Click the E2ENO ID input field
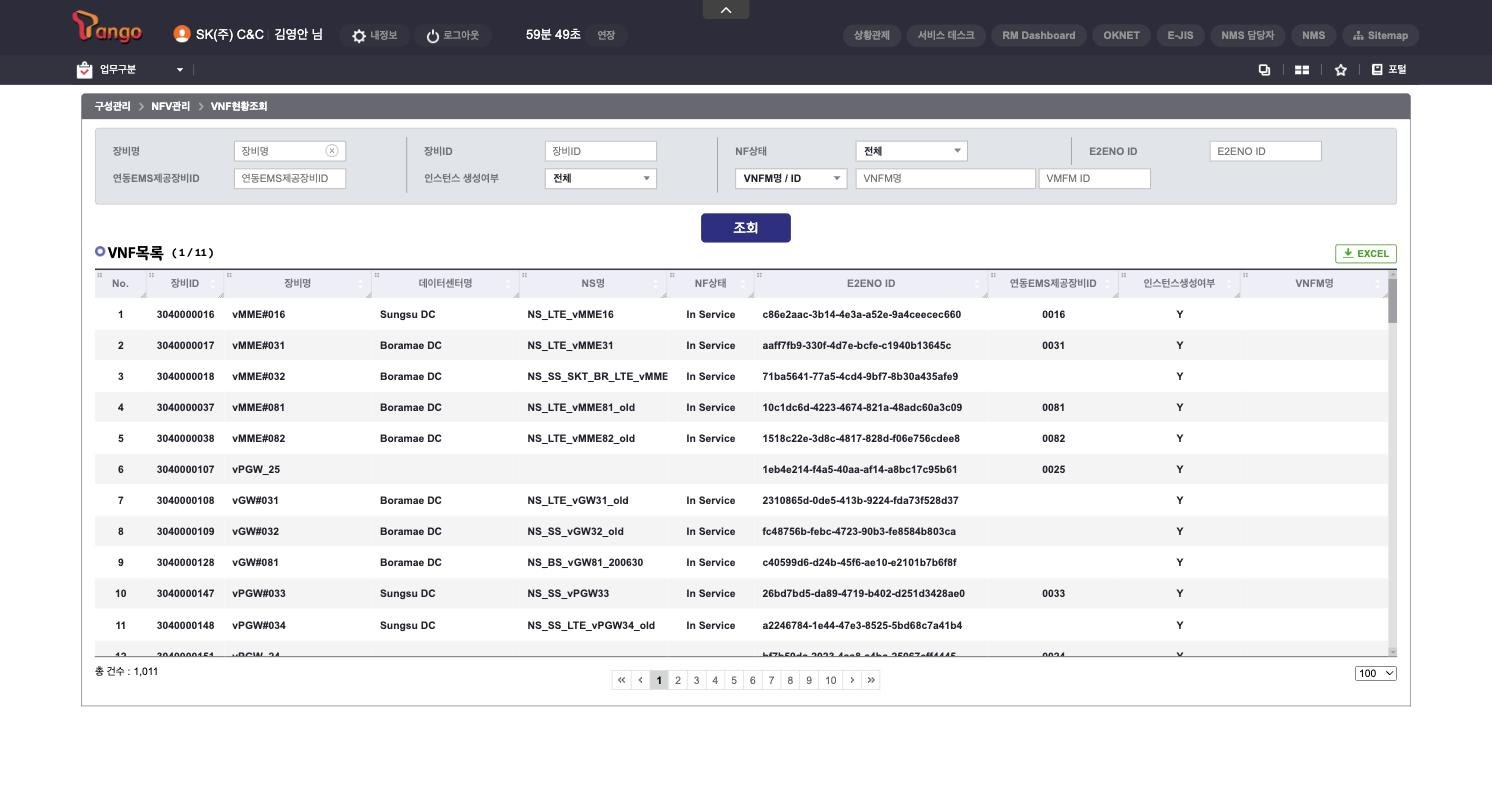Screen dimensions: 1492x812 coord(1265,151)
